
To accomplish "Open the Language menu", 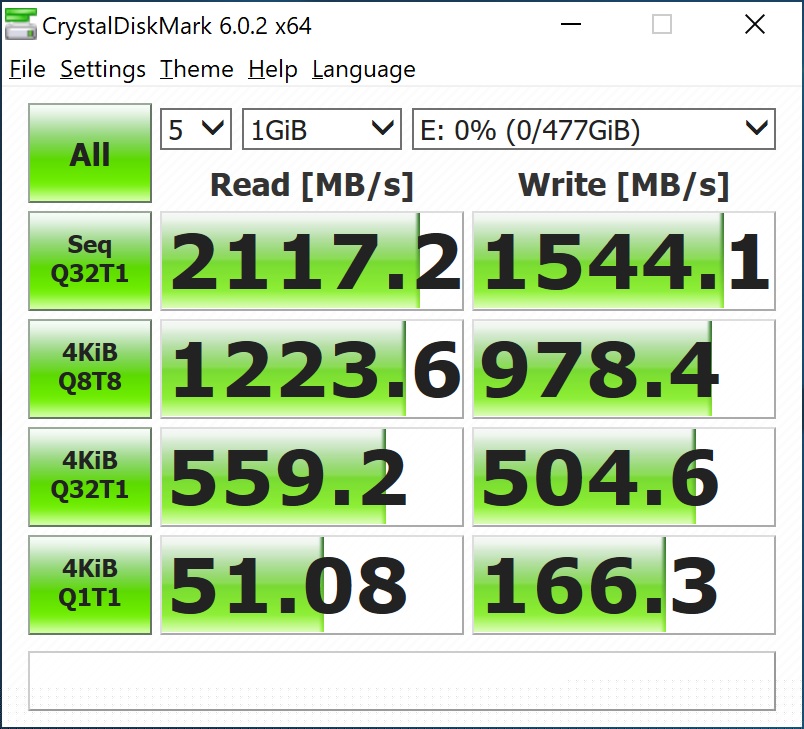I will tap(364, 69).
